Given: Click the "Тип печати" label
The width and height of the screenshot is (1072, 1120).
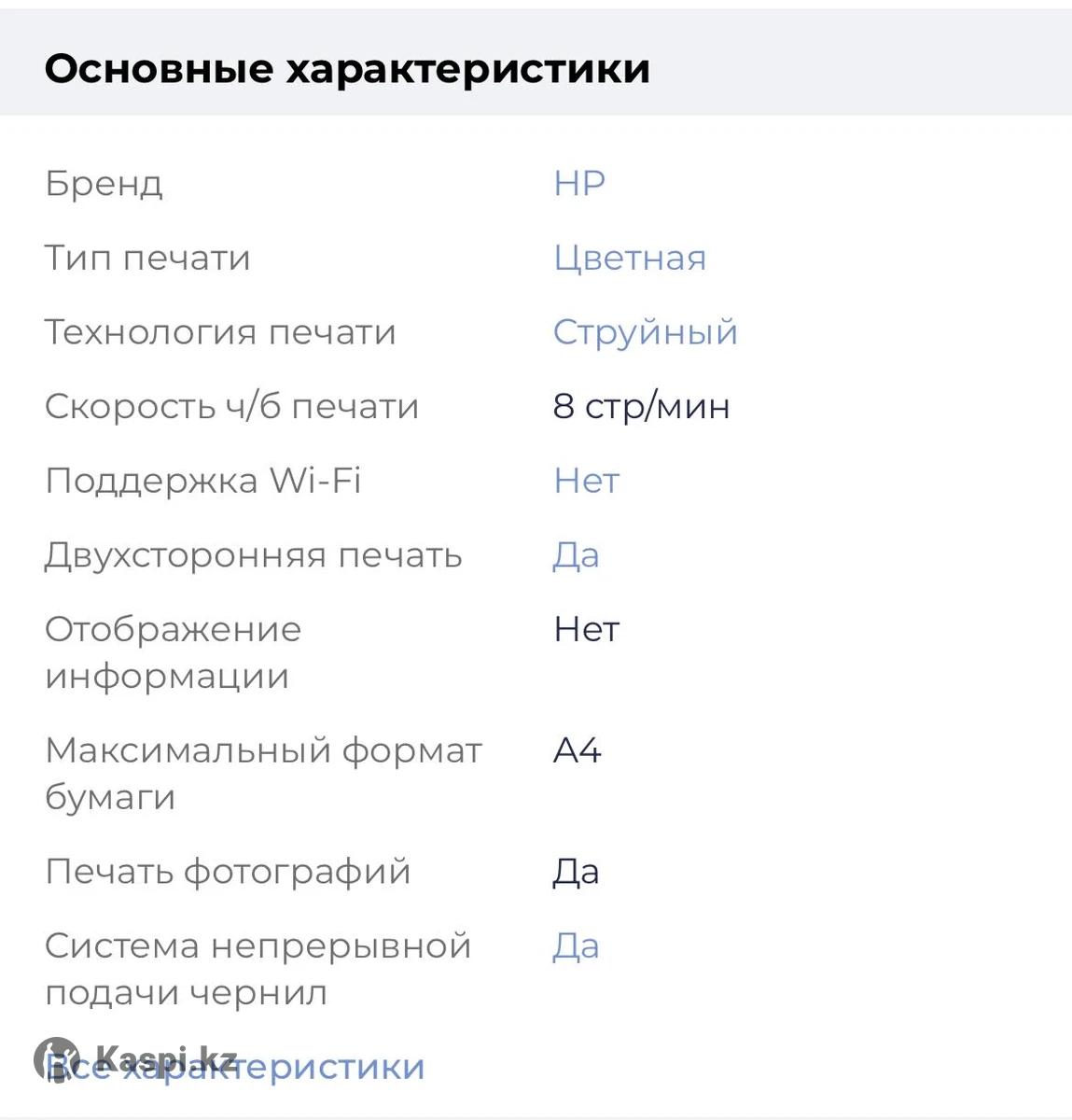Looking at the screenshot, I should 147,259.
